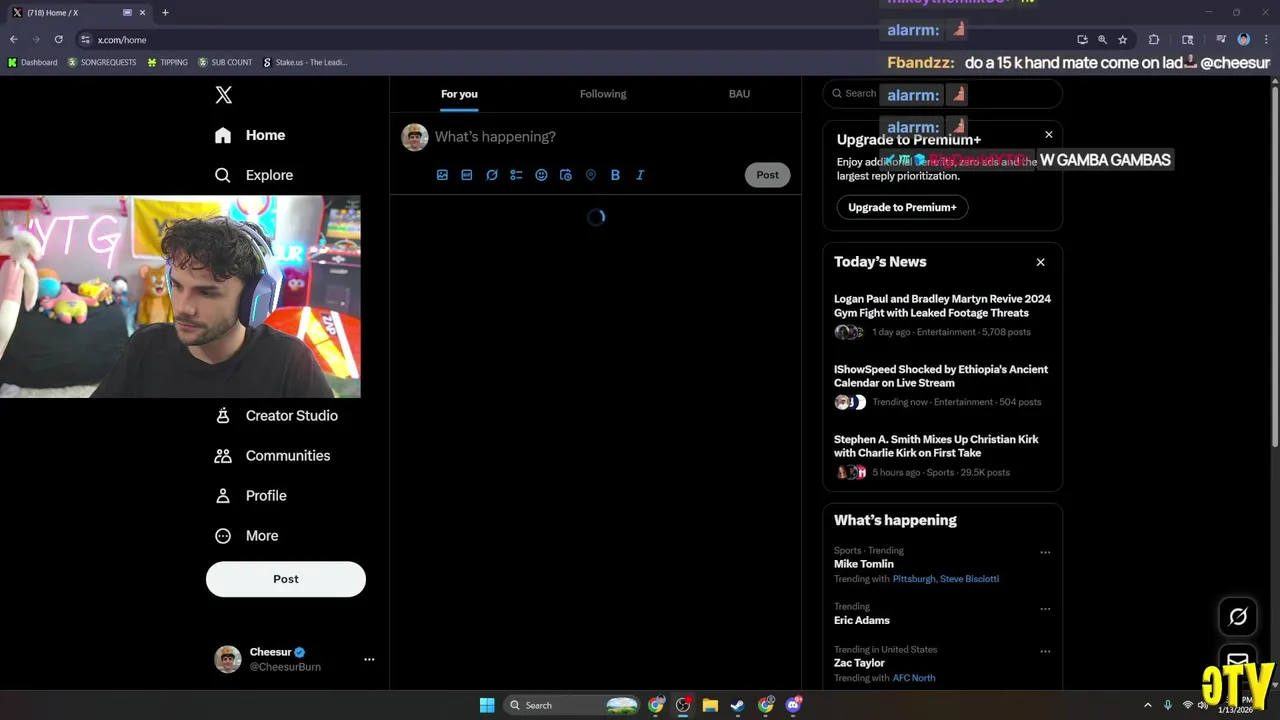Viewport: 1280px width, 720px height.
Task: Open Mike Tomlin trend options dots
Action: (x=1045, y=552)
